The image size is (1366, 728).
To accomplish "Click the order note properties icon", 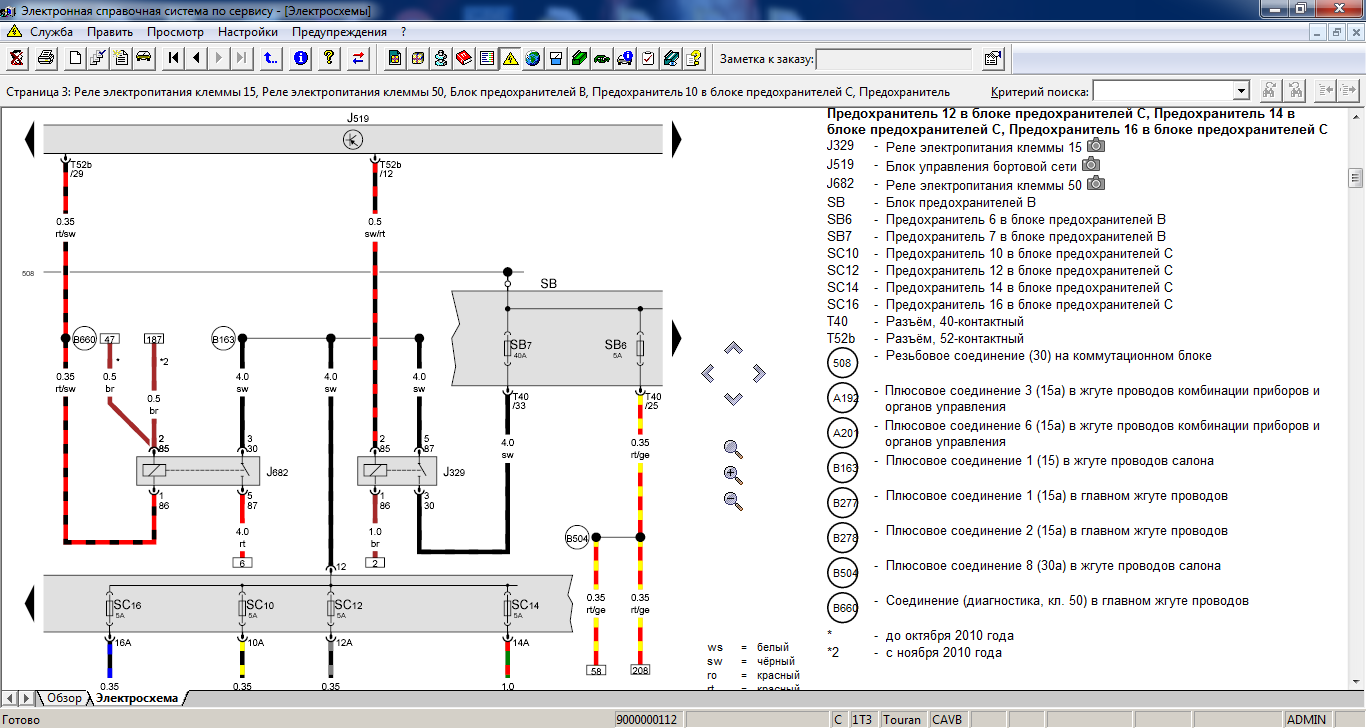I will tap(992, 58).
